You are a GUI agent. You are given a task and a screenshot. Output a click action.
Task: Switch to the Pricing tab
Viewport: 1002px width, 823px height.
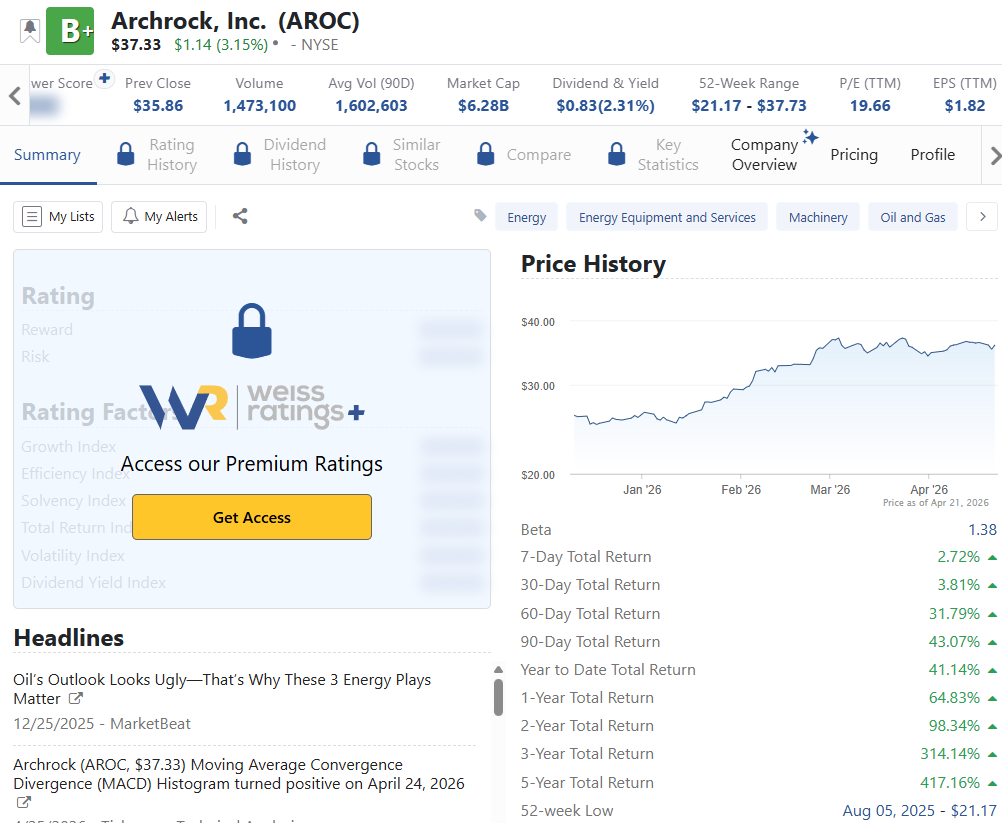tap(854, 155)
